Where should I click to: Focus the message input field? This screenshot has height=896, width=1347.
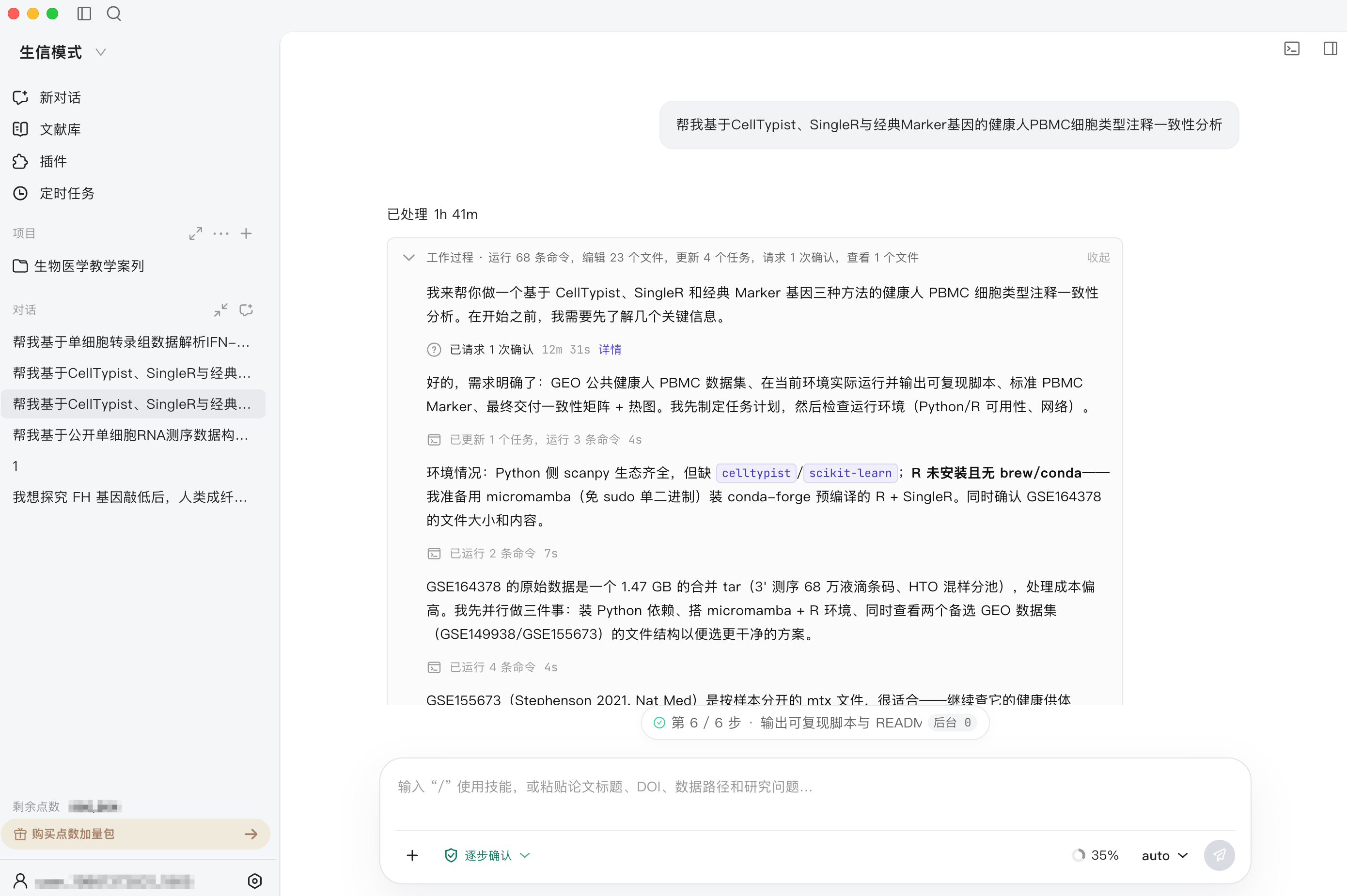point(814,788)
